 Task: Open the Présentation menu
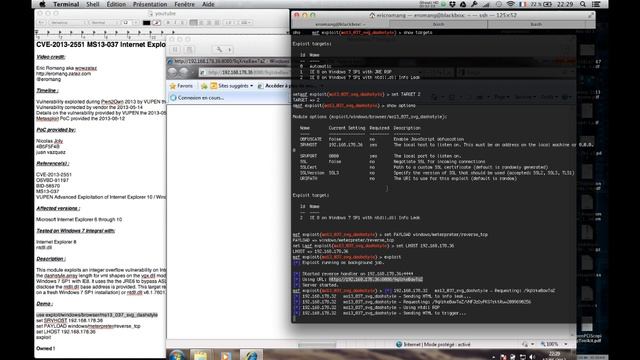(150, 4)
